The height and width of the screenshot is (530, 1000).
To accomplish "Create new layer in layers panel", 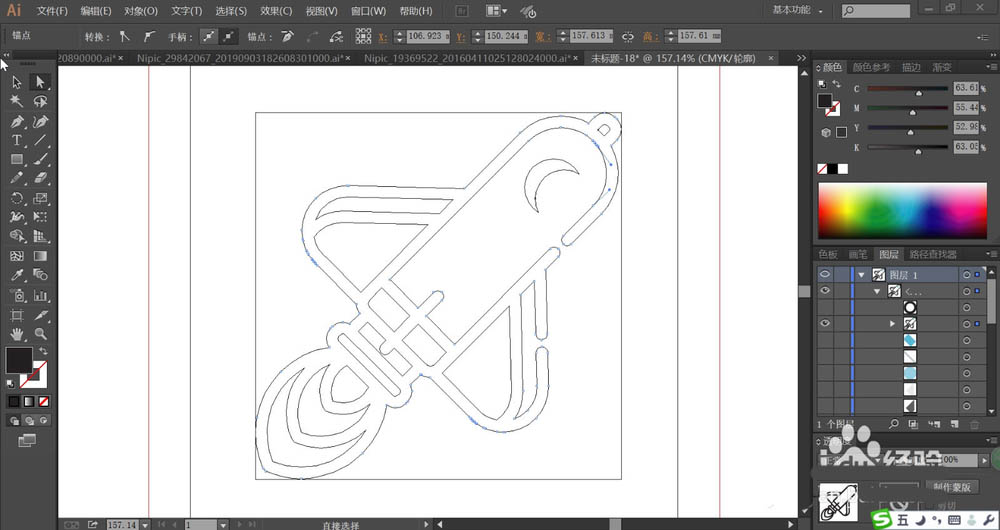I will click(953, 423).
